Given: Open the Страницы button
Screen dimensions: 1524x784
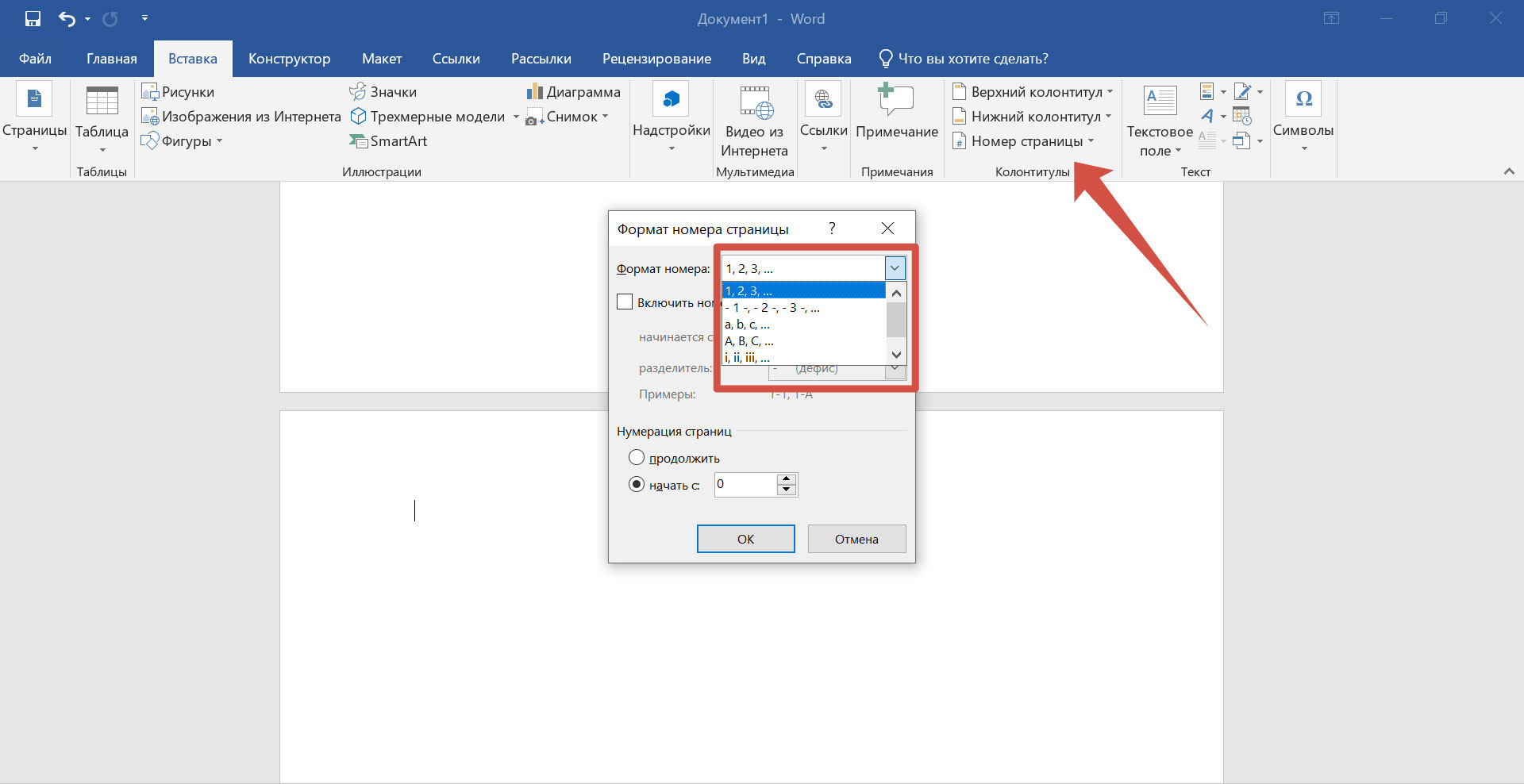Looking at the screenshot, I should coord(34,117).
